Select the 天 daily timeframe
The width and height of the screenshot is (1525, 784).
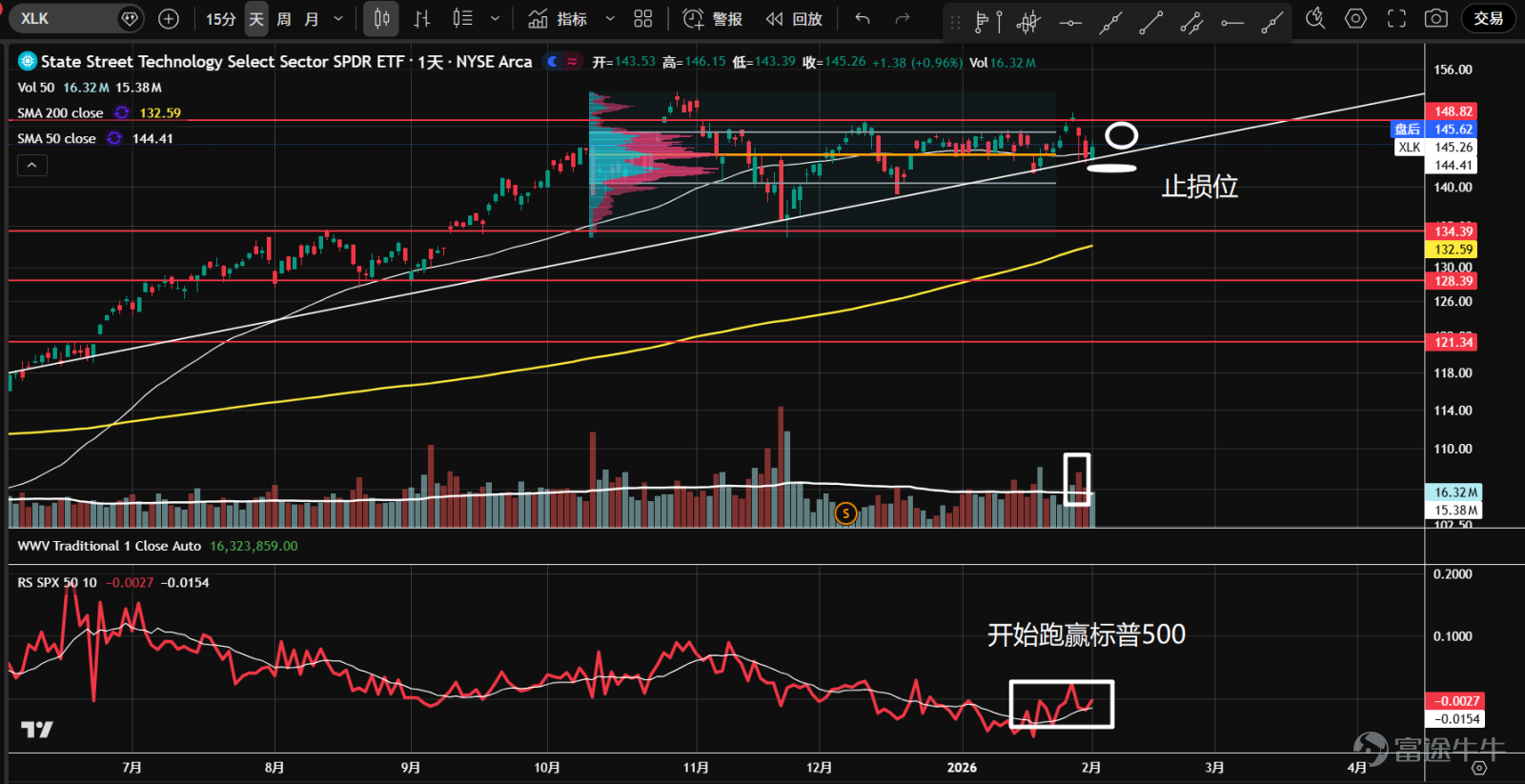click(256, 19)
